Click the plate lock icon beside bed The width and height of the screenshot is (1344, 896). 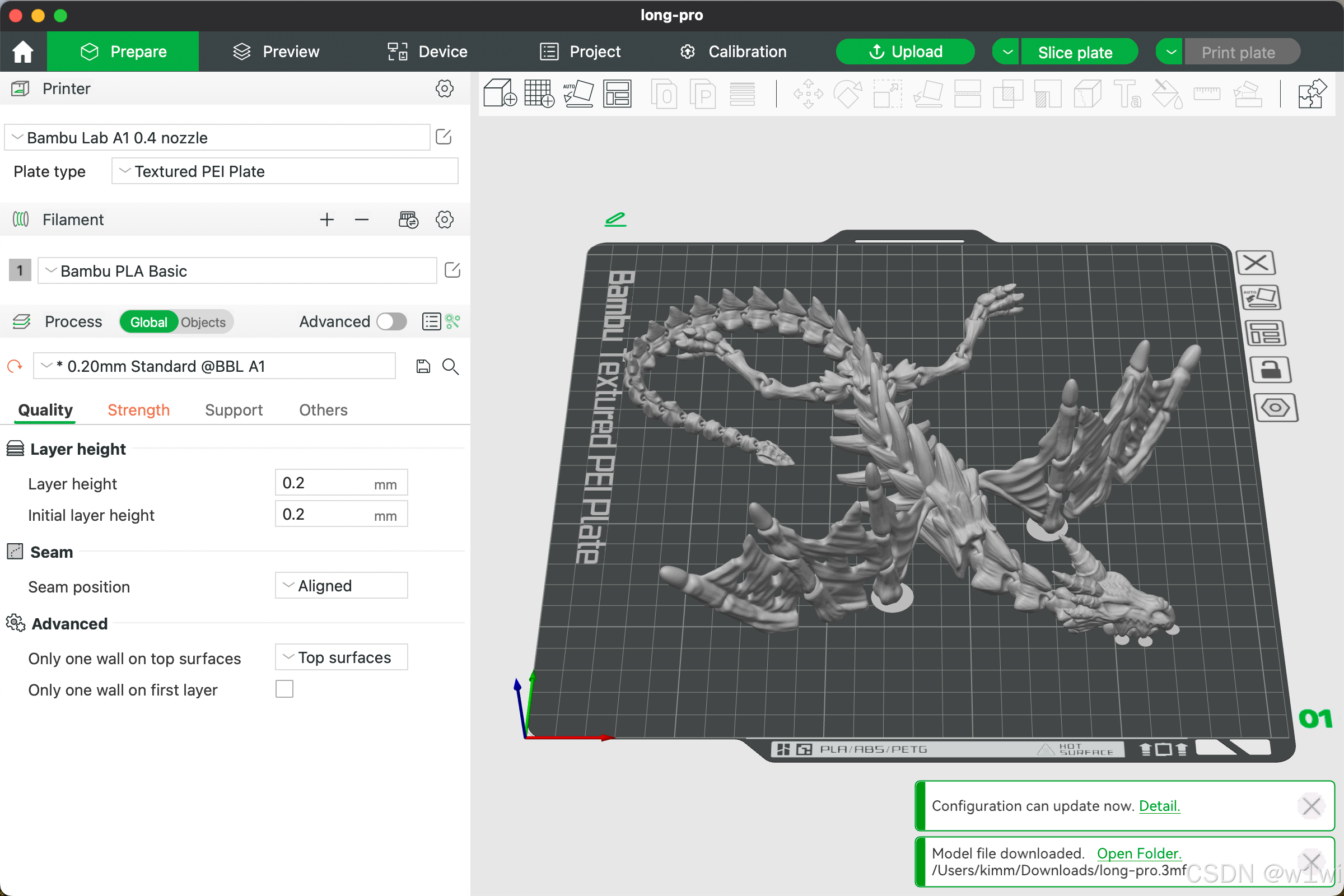click(1270, 370)
